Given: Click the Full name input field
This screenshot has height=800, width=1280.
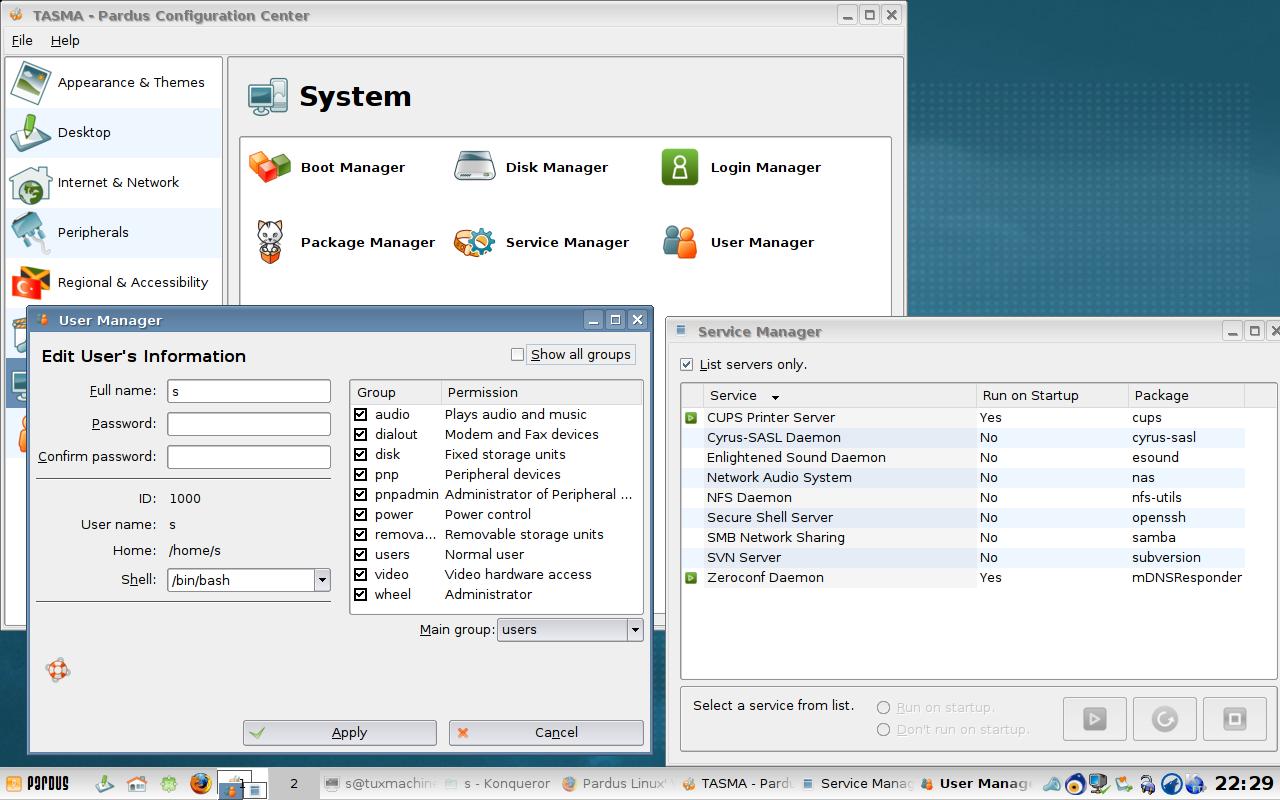Looking at the screenshot, I should point(249,391).
